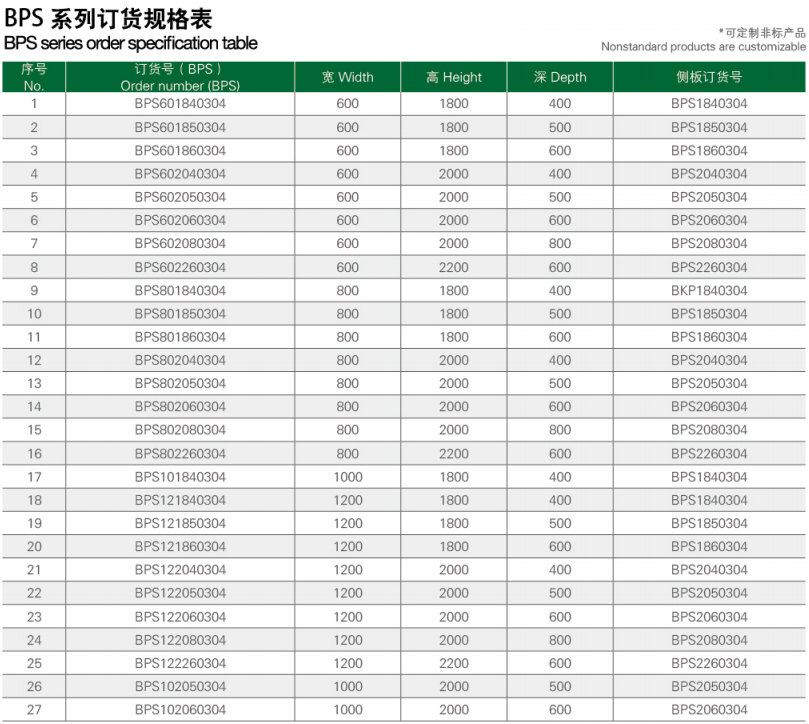Click the '侧板订货号' column header

[709, 77]
